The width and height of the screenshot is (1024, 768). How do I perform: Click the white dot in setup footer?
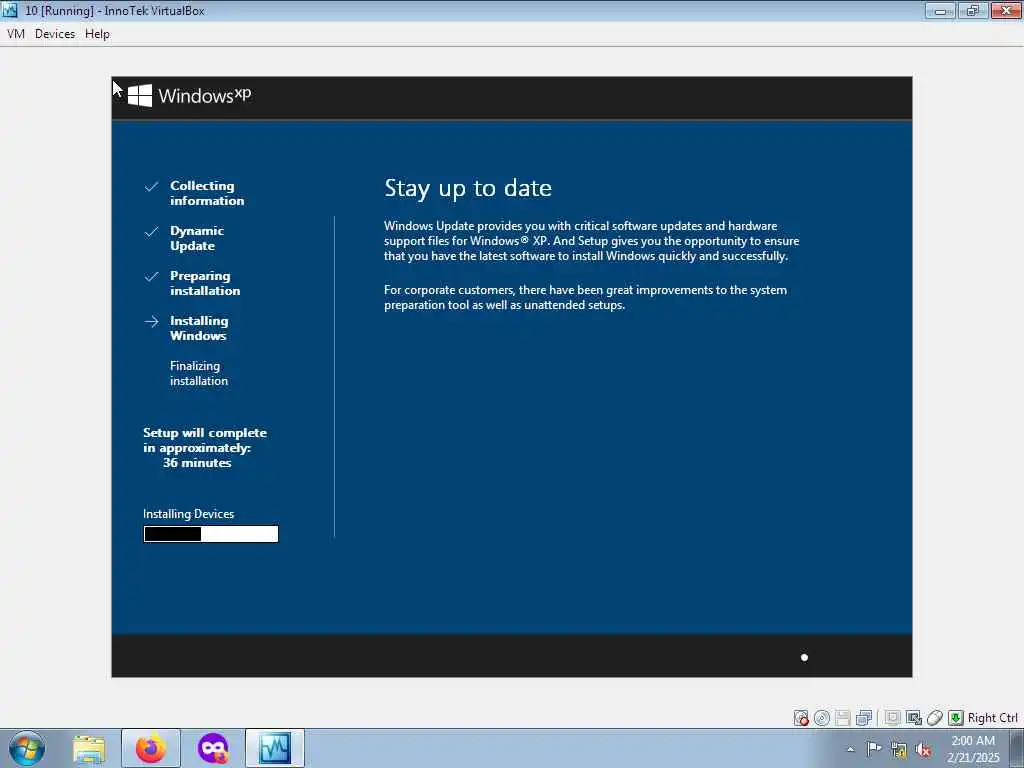pyautogui.click(x=805, y=658)
